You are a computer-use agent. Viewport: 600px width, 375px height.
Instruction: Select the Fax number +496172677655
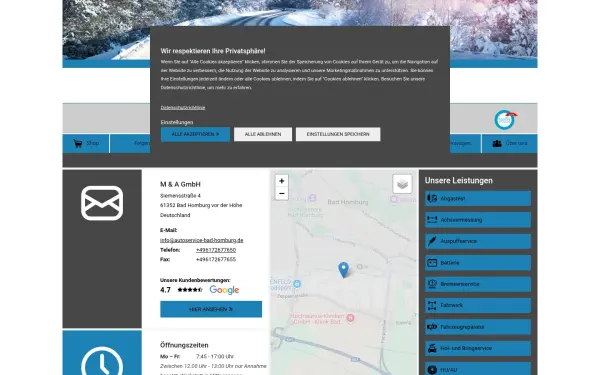(x=216, y=259)
